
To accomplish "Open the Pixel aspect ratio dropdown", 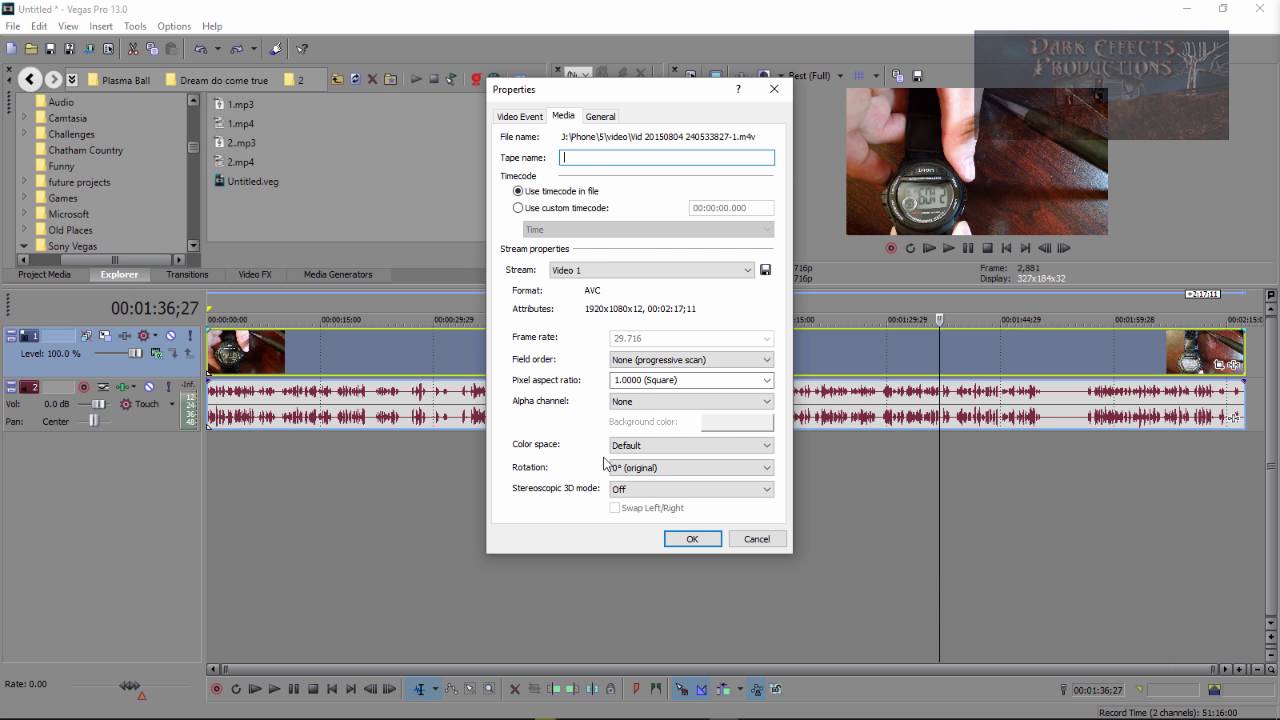I will 691,380.
